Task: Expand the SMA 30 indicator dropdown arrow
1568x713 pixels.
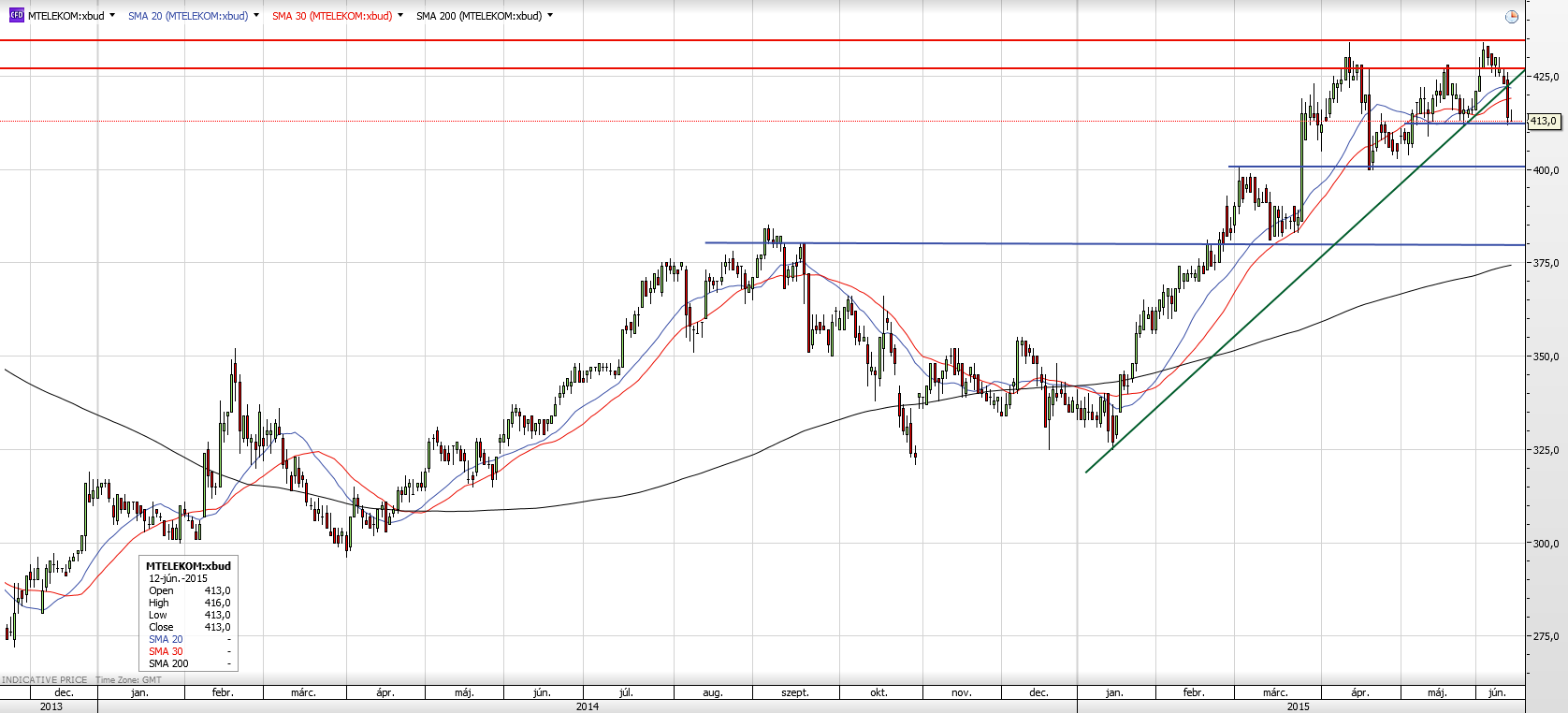Action: [400, 16]
